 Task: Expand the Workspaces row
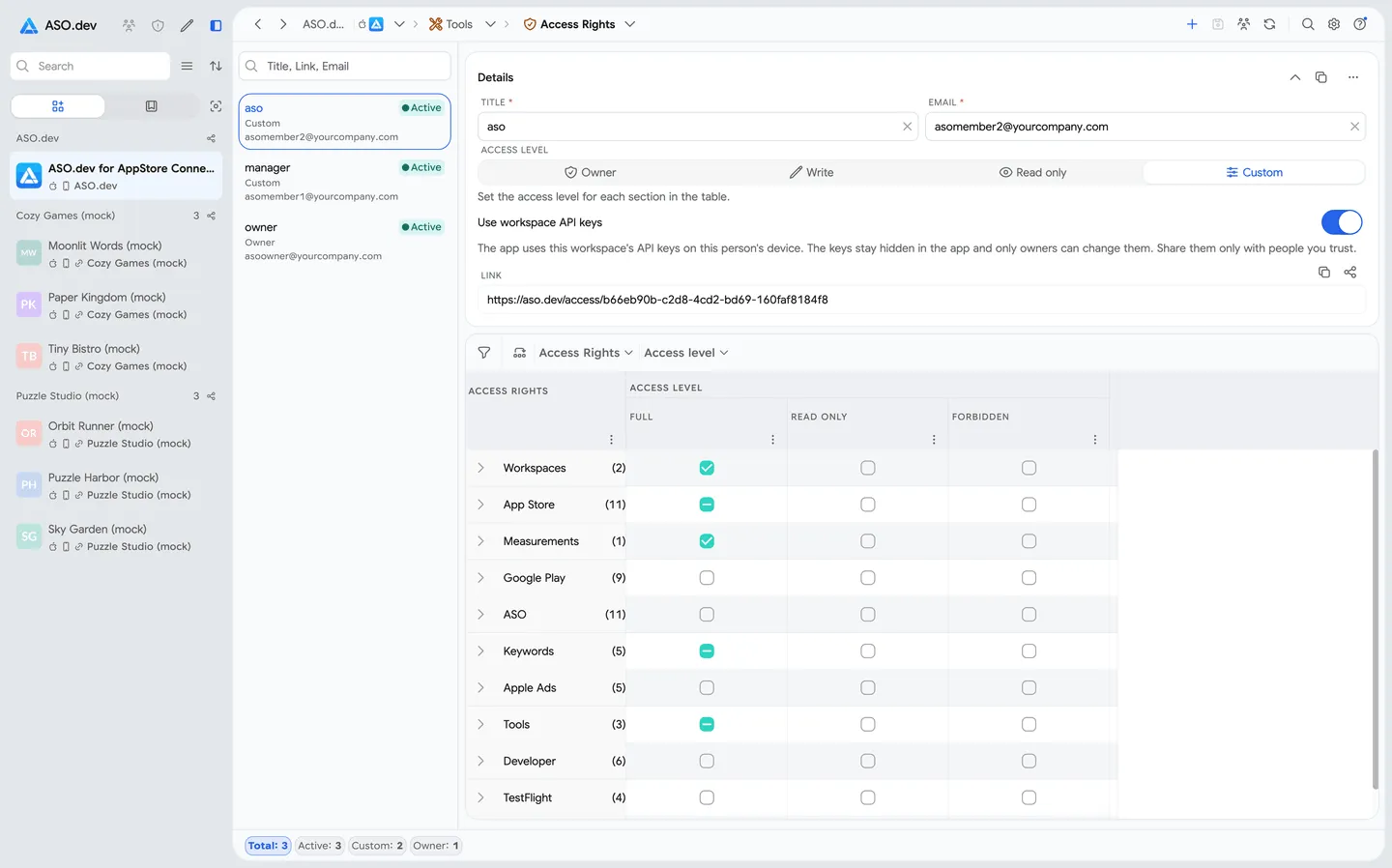click(480, 468)
